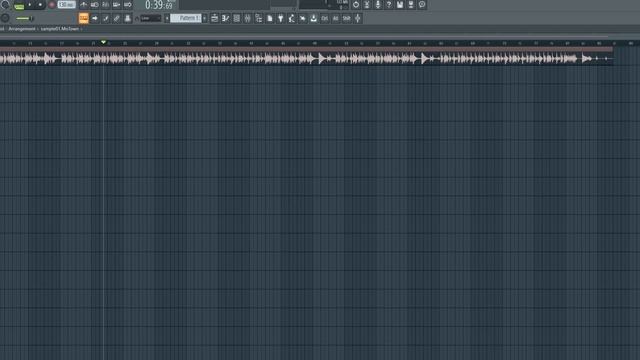This screenshot has width=640, height=360.
Task: Click the 0:39 time display
Action: [159, 5]
